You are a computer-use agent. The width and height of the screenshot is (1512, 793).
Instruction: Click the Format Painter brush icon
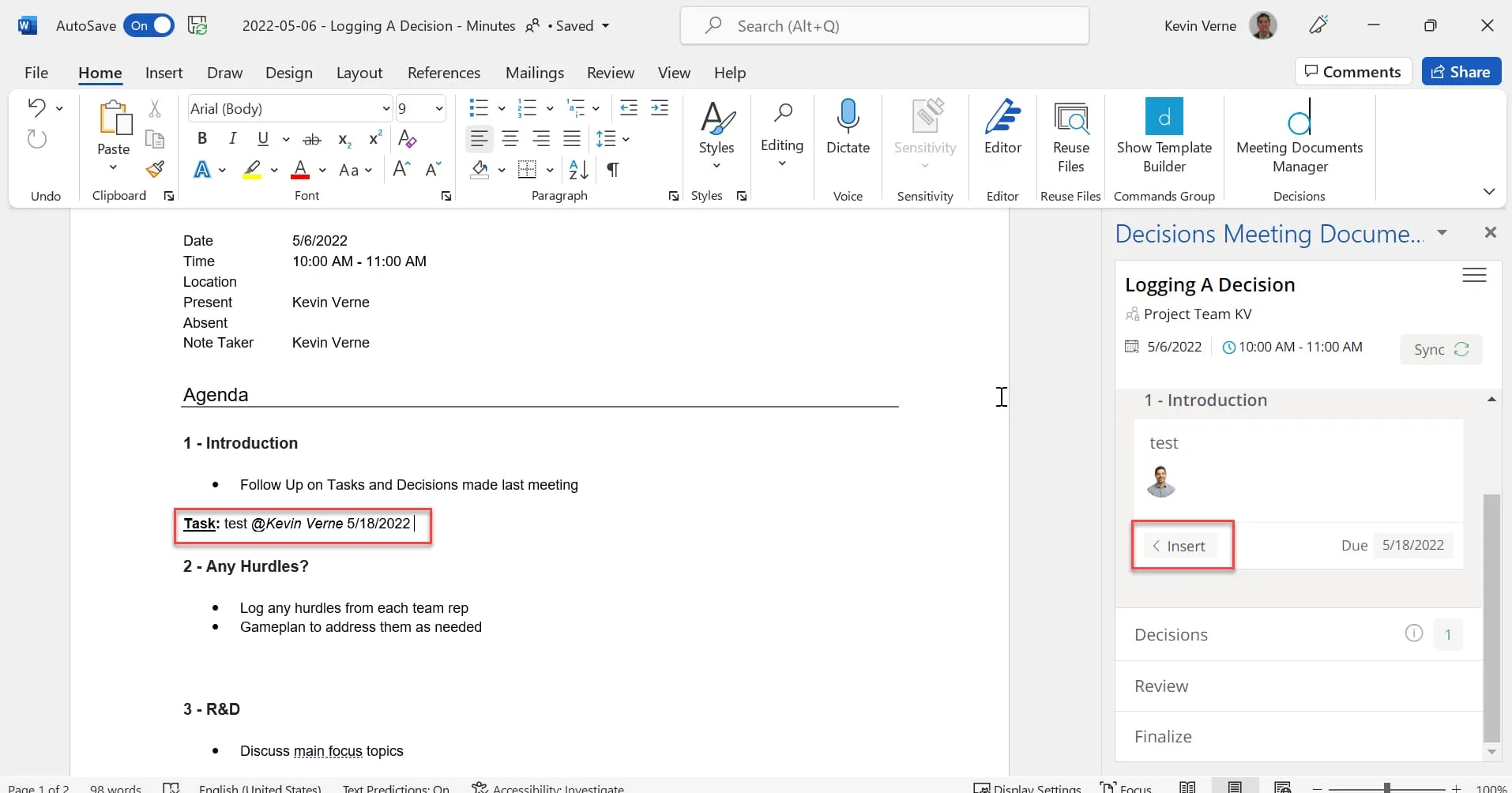pyautogui.click(x=155, y=169)
